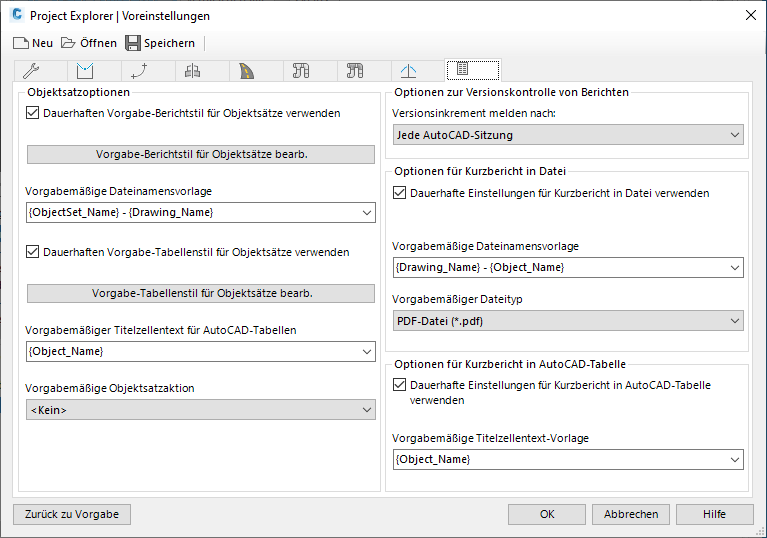Click the Optionen für Kurzbericht in Datei heading
The height and width of the screenshot is (538, 767).
pos(480,171)
